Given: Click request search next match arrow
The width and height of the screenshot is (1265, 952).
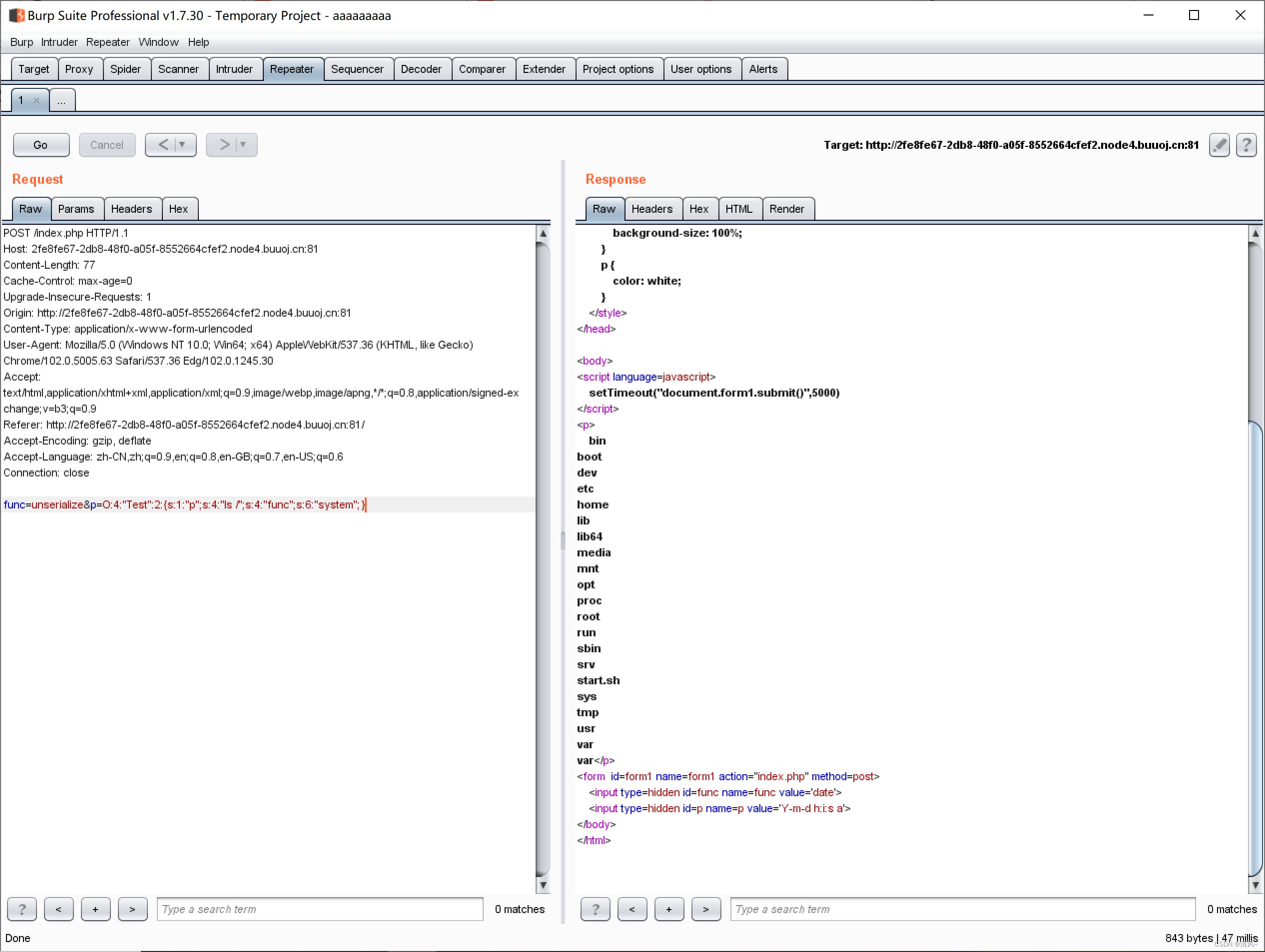Looking at the screenshot, I should pyautogui.click(x=132, y=909).
